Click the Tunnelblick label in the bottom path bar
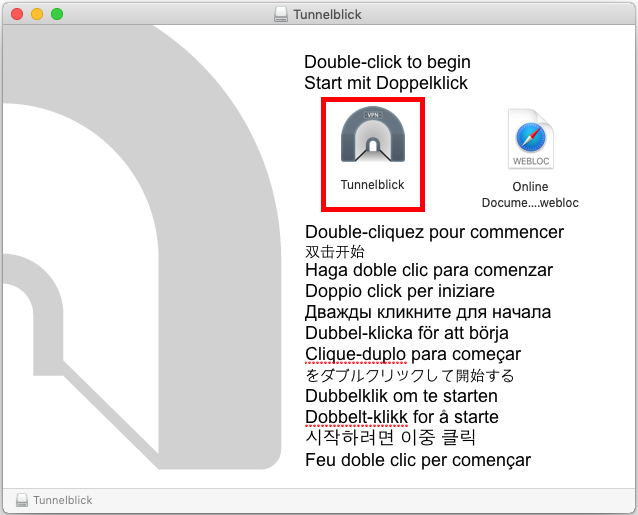 tap(63, 500)
